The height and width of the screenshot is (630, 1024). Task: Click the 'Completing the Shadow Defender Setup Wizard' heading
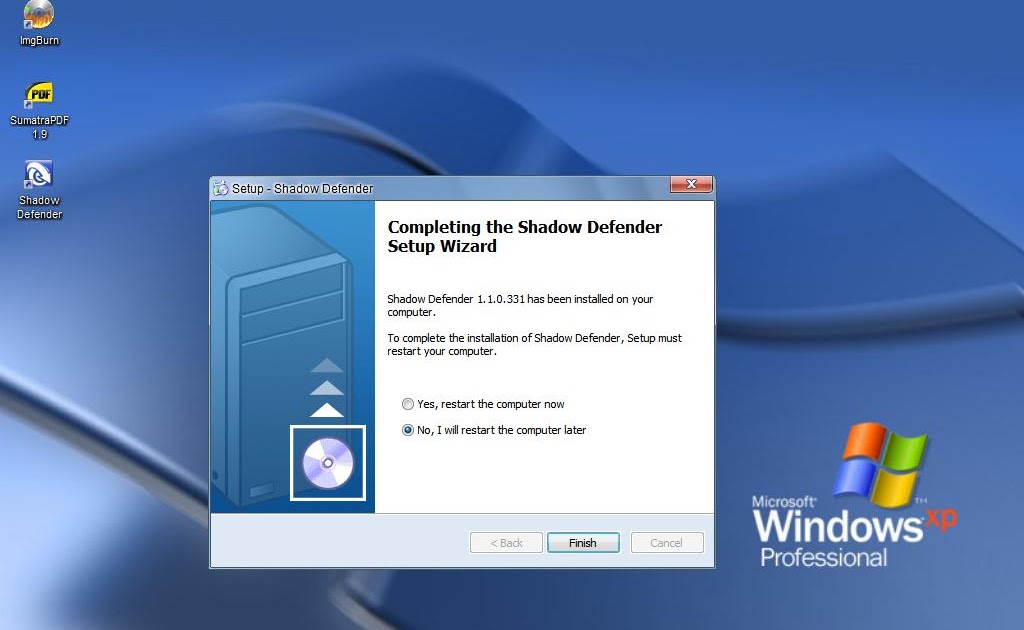coord(524,236)
